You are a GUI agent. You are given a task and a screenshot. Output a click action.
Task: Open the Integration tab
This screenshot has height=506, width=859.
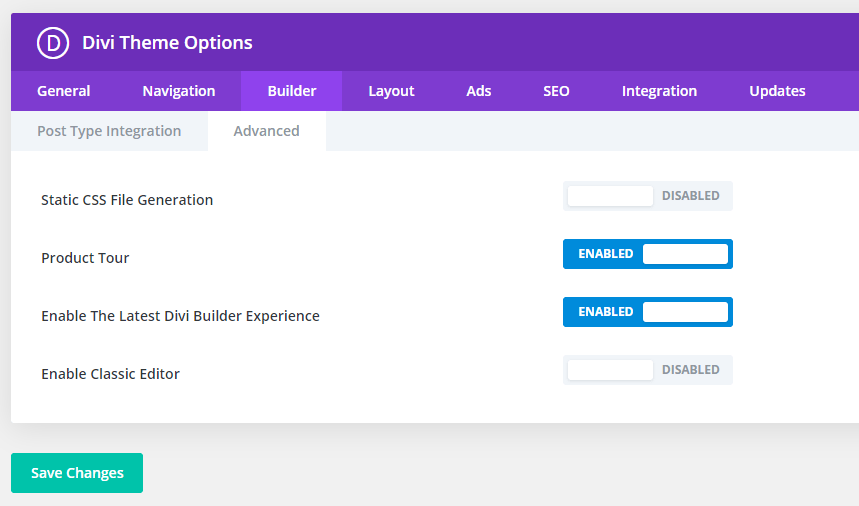click(659, 91)
